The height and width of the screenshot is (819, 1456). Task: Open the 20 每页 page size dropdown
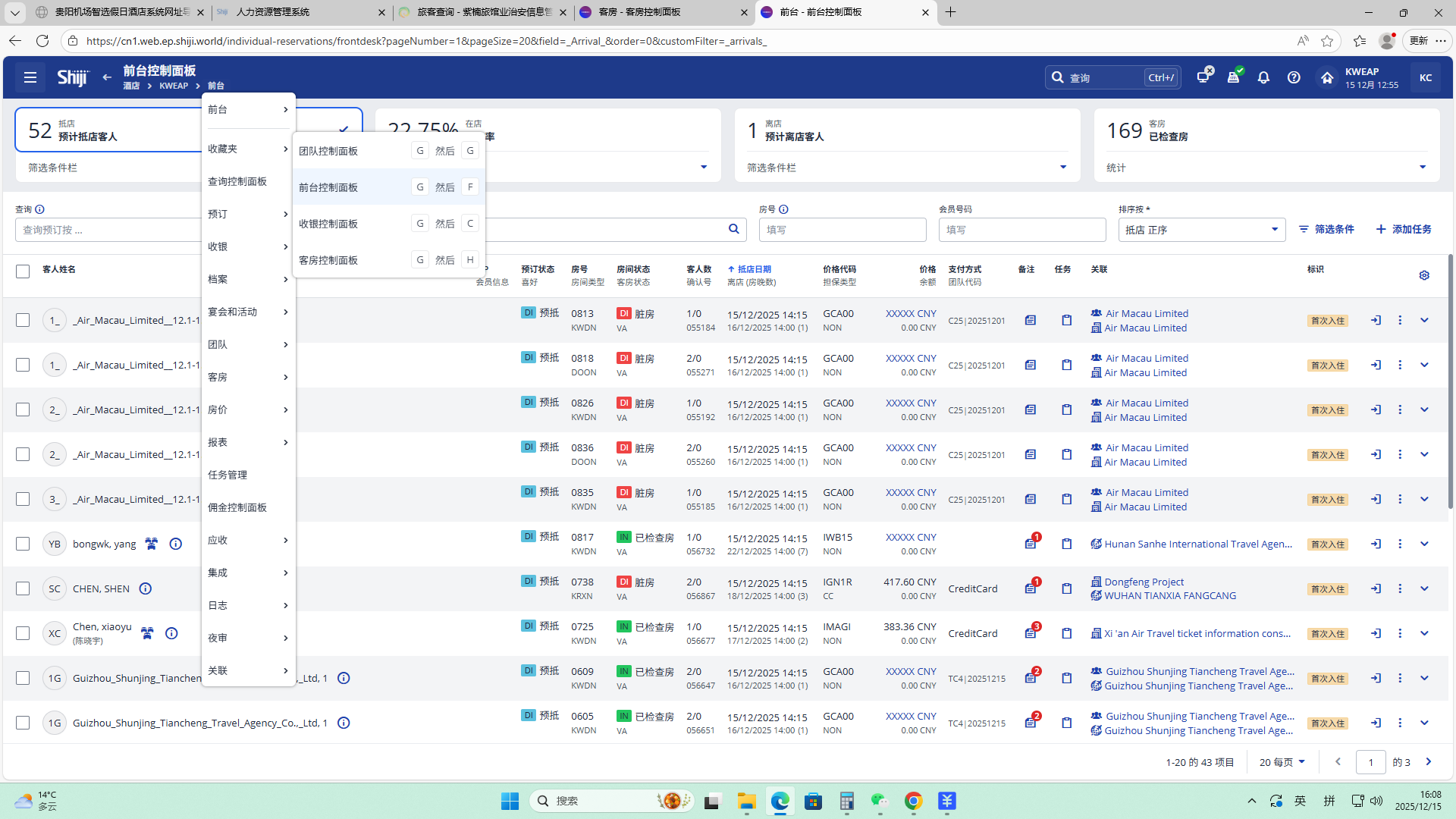pos(1282,762)
